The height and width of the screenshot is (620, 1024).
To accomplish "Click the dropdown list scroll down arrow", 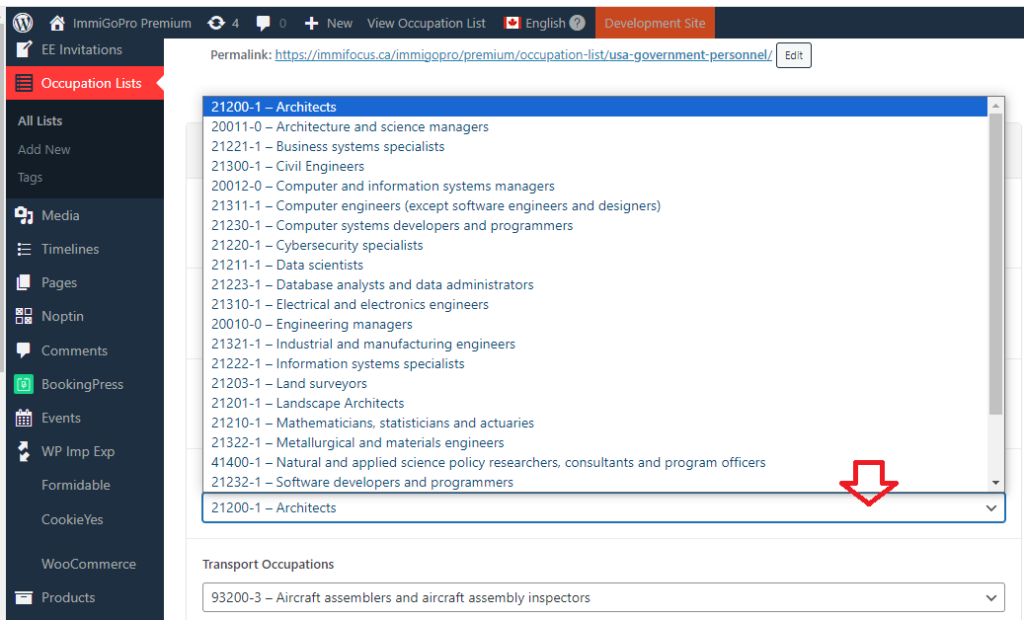I will pyautogui.click(x=995, y=482).
